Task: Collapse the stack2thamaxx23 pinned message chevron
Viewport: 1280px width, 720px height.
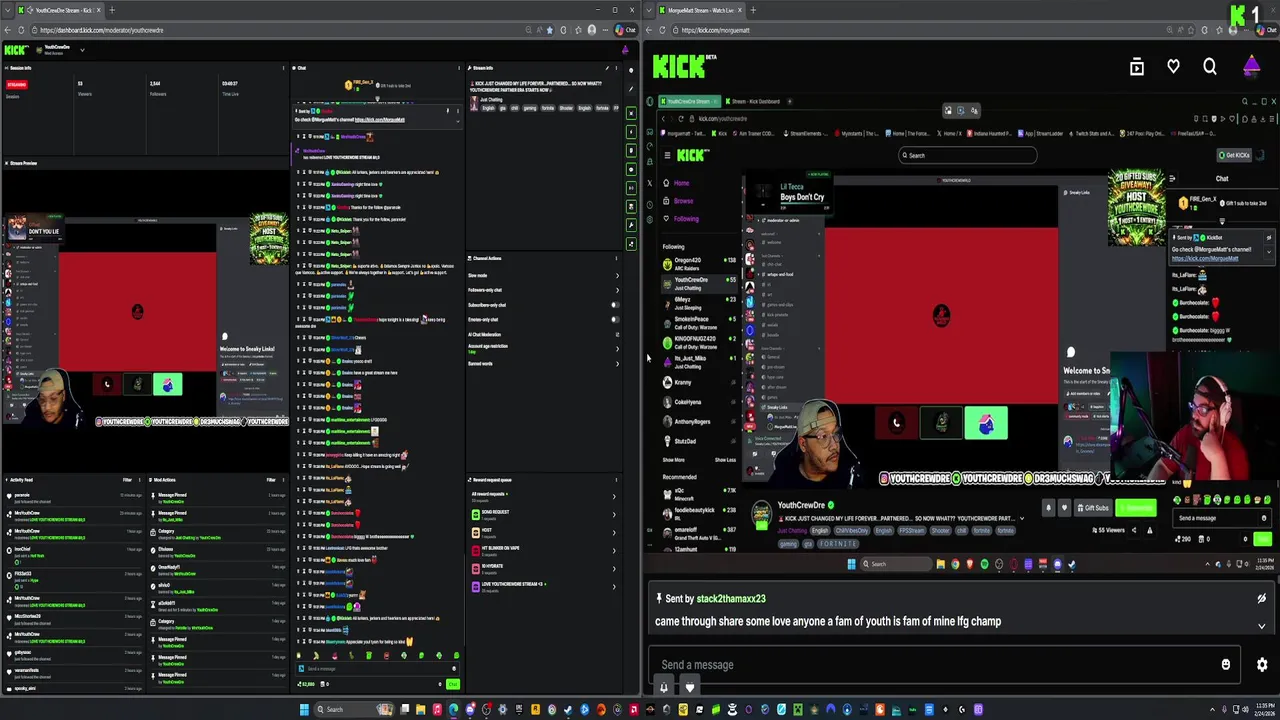Action: tap(1261, 627)
